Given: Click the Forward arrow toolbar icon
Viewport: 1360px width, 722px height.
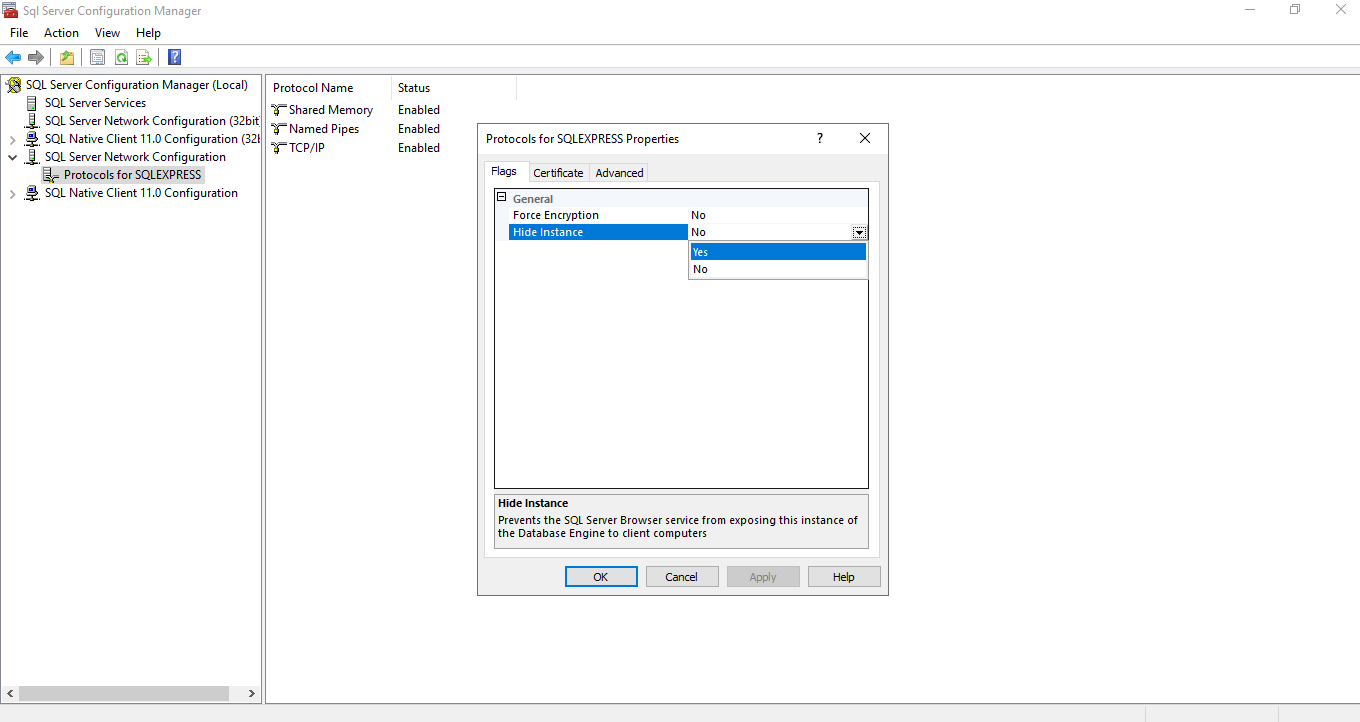Looking at the screenshot, I should pyautogui.click(x=36, y=57).
